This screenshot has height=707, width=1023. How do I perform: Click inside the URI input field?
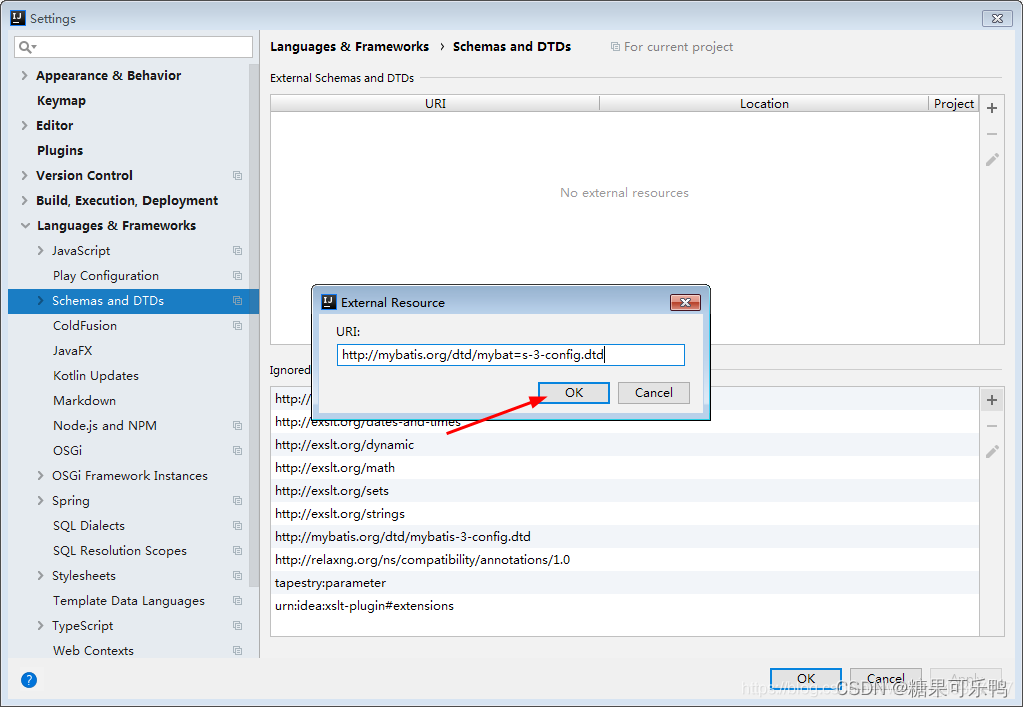click(510, 354)
